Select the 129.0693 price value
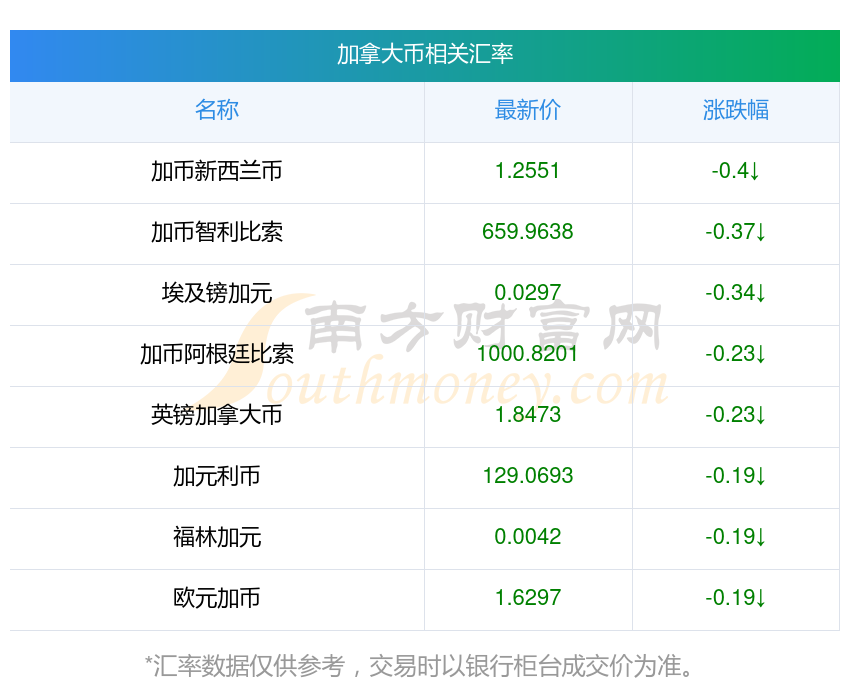850x697 pixels. click(527, 476)
